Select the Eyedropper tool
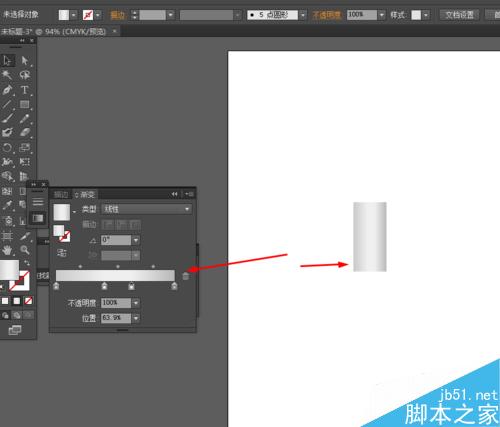This screenshot has width=500, height=427. point(7,205)
